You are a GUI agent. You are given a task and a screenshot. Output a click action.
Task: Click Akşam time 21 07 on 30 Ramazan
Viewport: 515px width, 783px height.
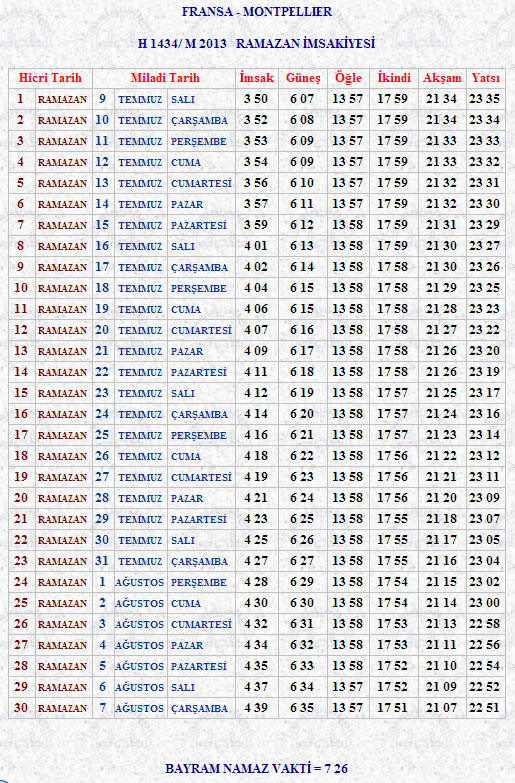[x=441, y=708]
